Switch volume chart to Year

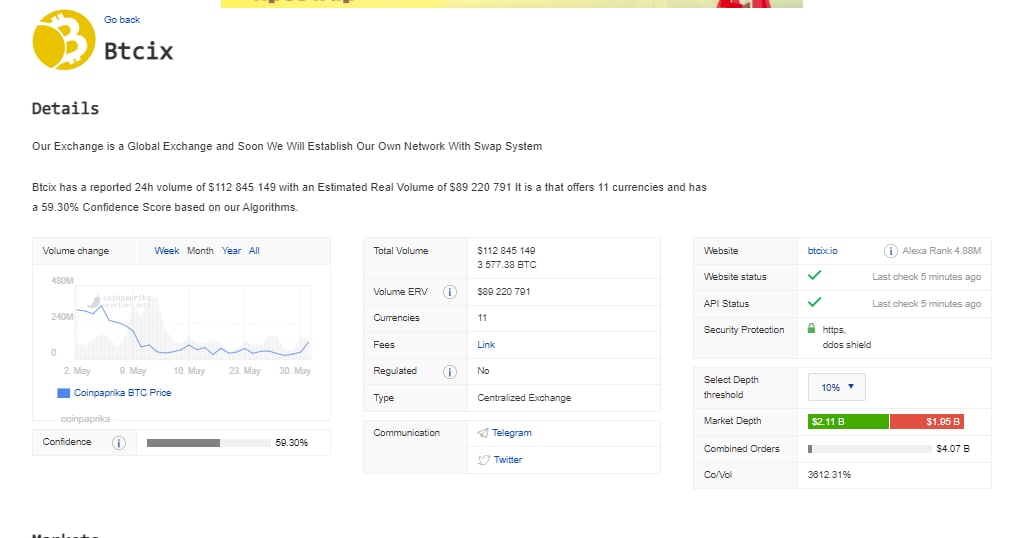[x=231, y=251]
